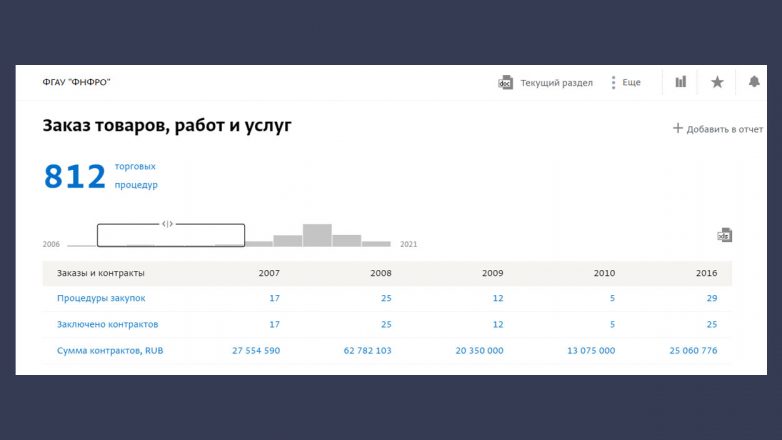This screenshot has width=782, height=440.
Task: Open the Еще three-dots menu
Action: tap(613, 83)
